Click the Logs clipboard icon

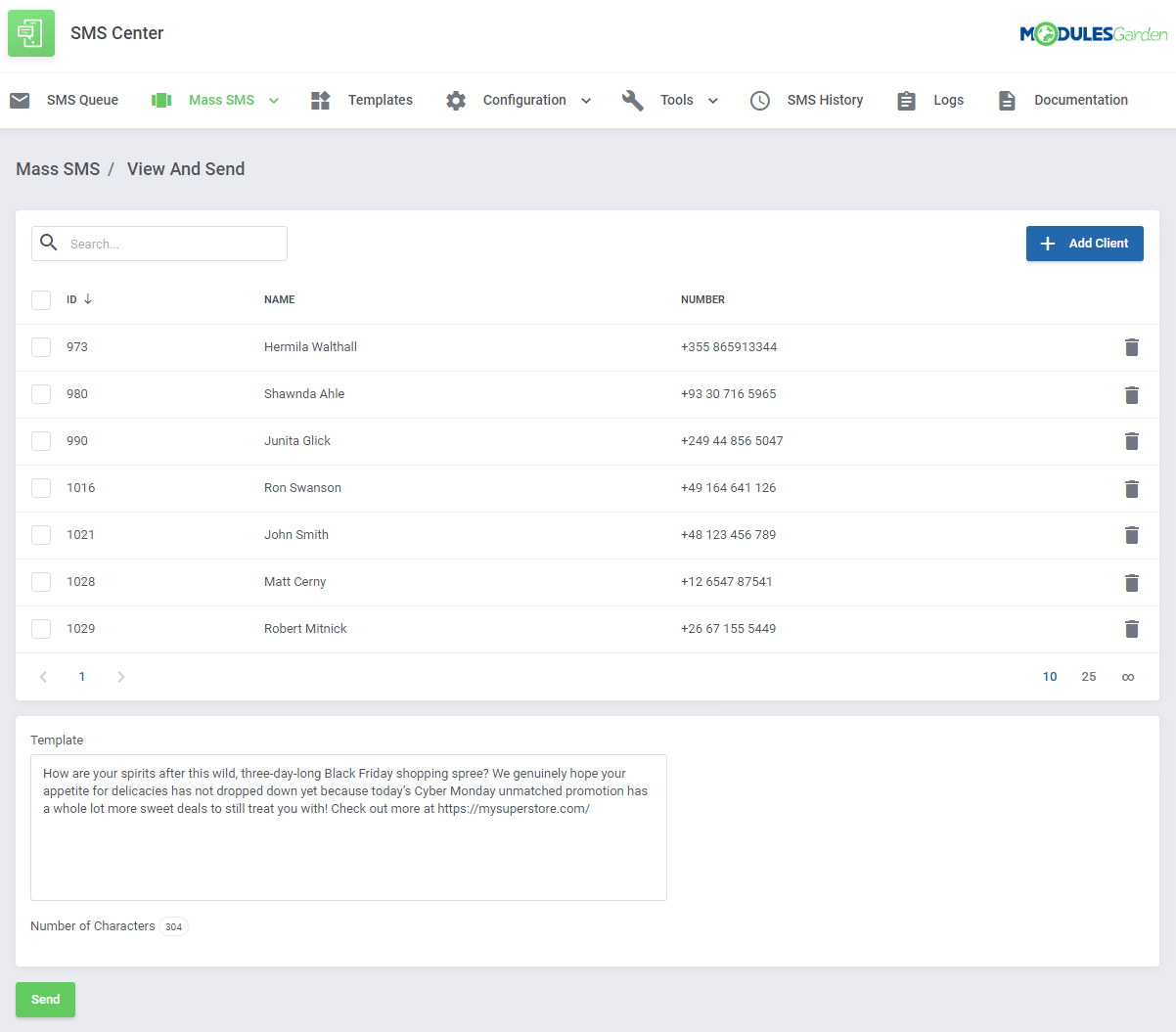tap(905, 100)
